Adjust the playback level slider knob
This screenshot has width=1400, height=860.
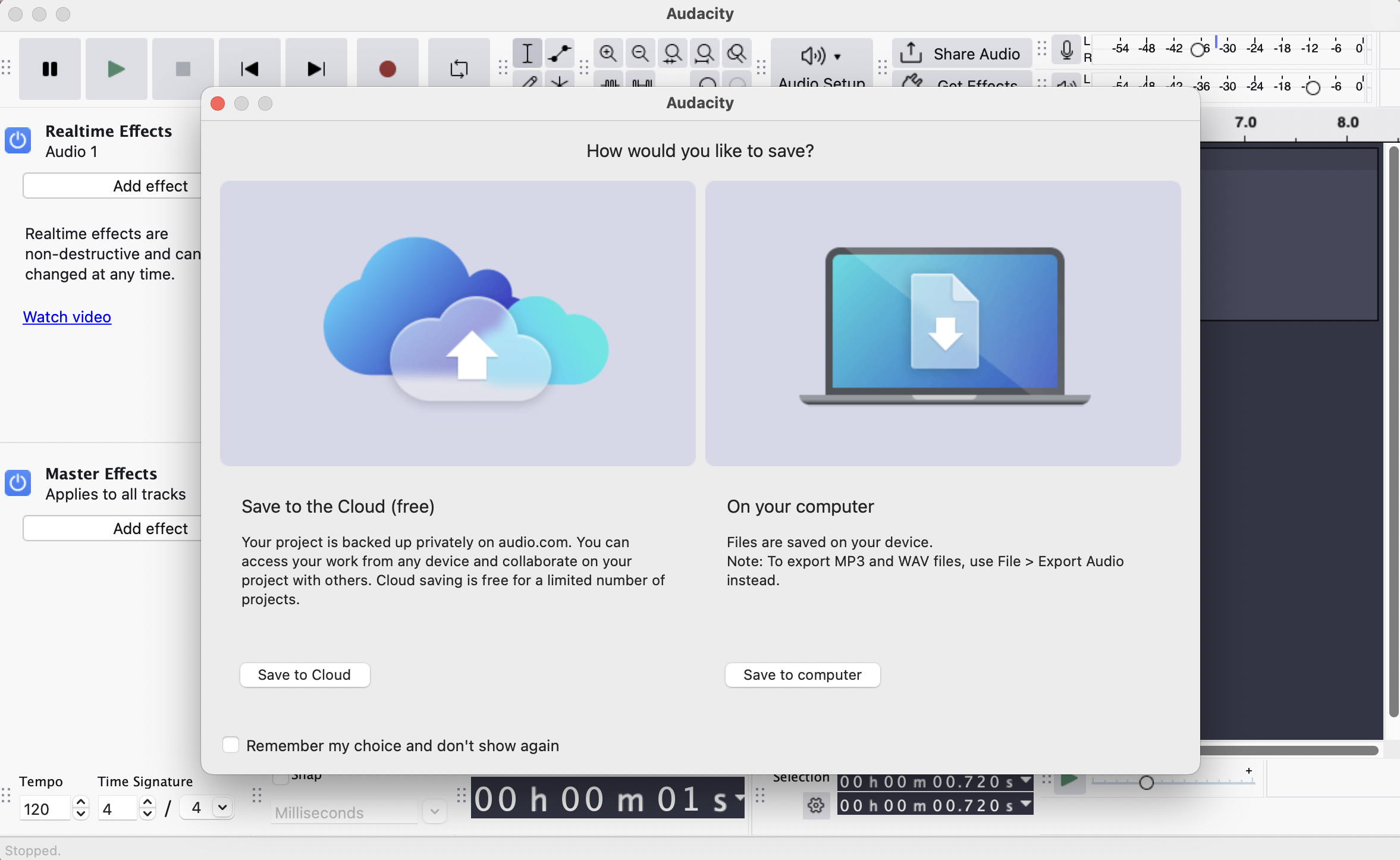1312,88
